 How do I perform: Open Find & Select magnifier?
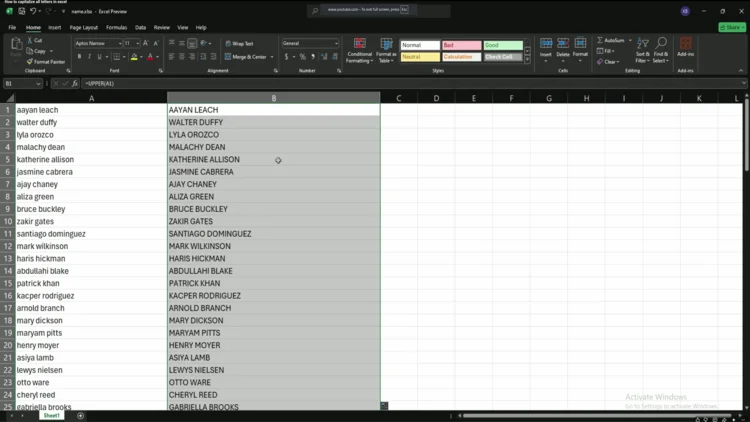661,50
